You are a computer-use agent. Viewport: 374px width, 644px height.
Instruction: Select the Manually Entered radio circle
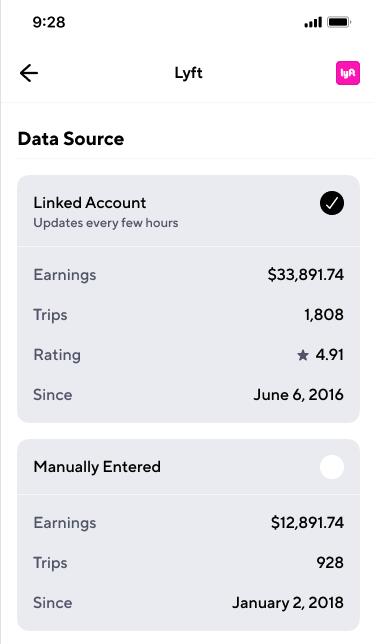[x=332, y=467]
